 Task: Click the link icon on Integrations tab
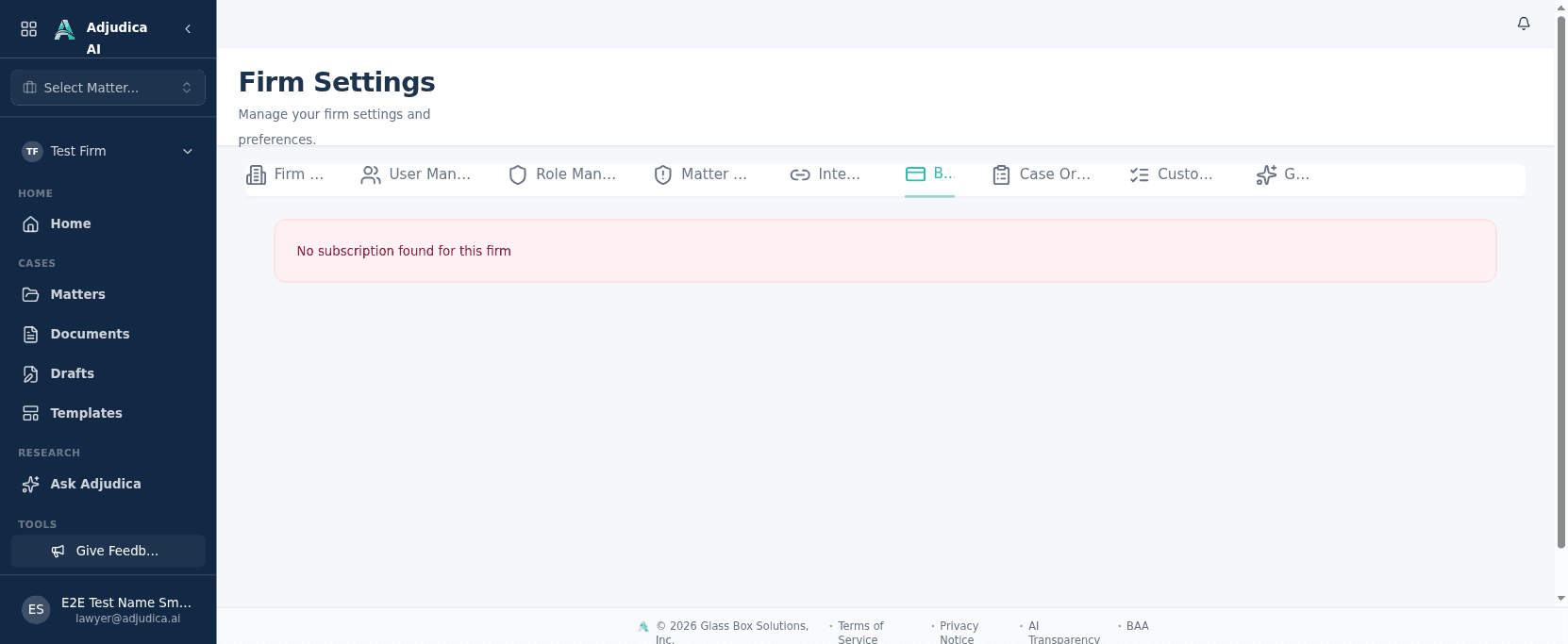(x=800, y=174)
